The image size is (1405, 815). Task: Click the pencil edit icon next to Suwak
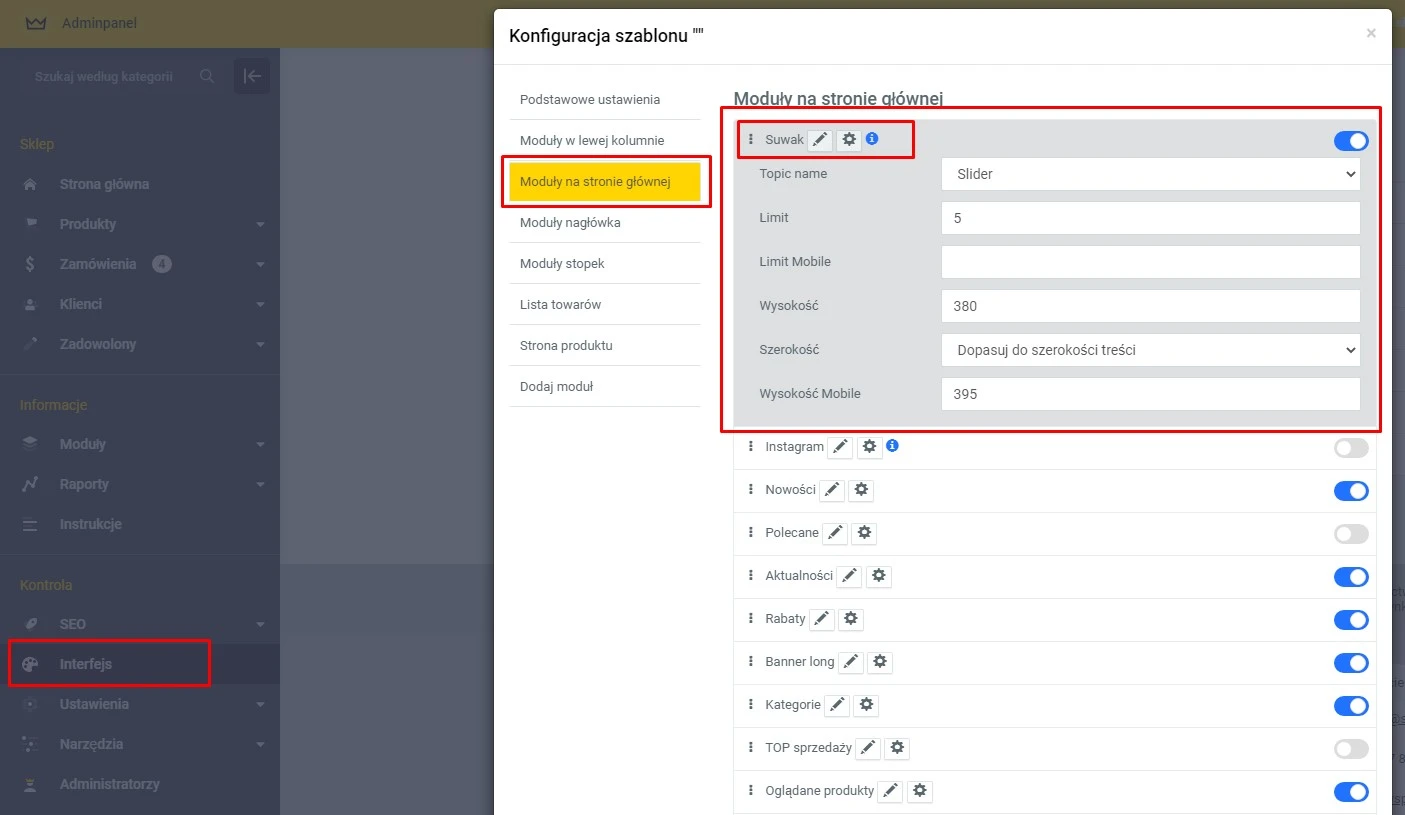(820, 140)
